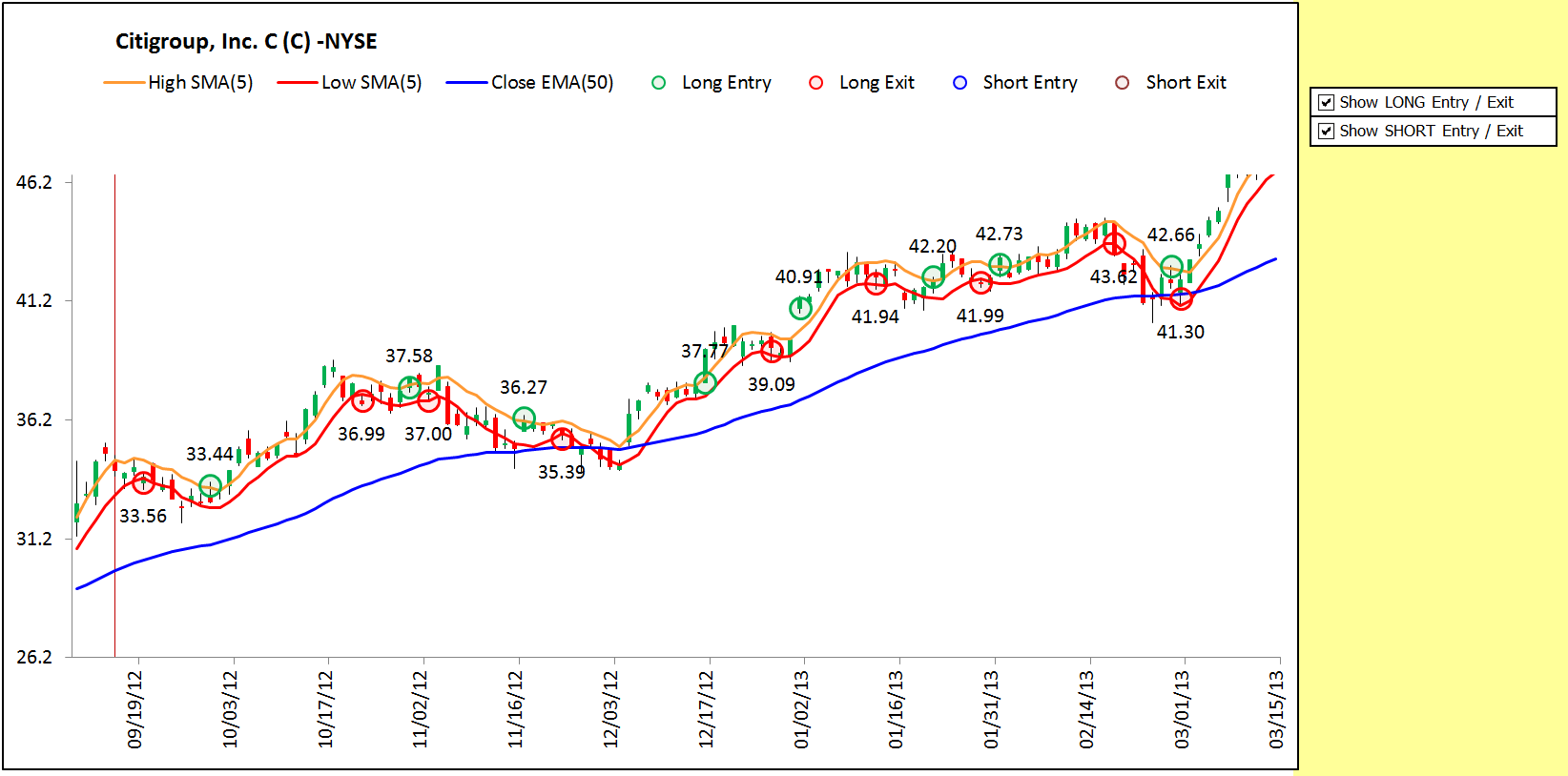Click the Close EMA(50) legend entry
The width and height of the screenshot is (1568, 776).
(529, 83)
